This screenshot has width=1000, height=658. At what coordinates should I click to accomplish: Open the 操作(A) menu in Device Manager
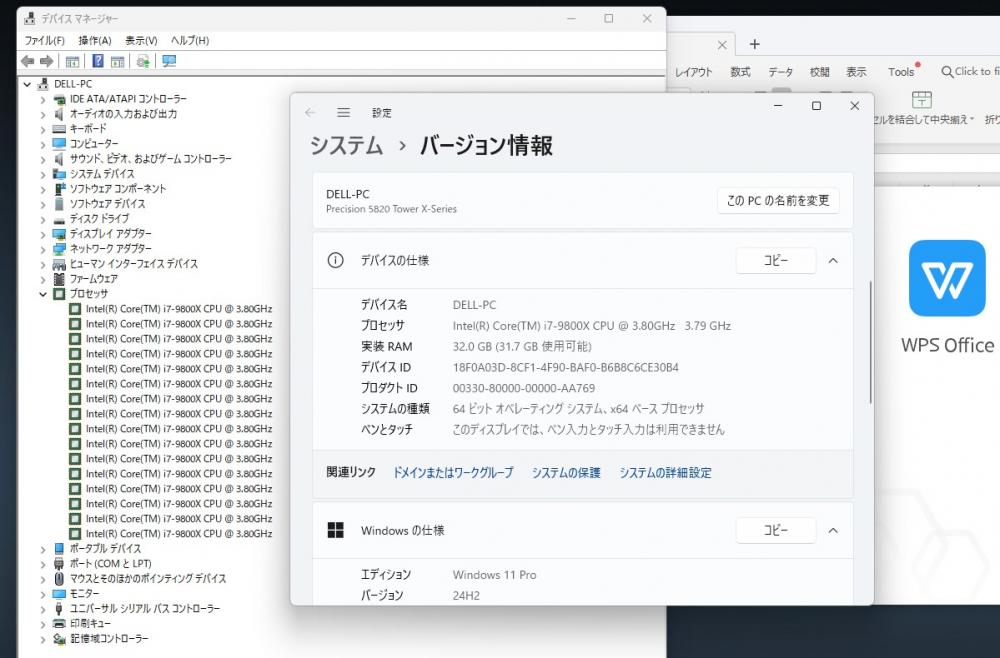[x=95, y=40]
